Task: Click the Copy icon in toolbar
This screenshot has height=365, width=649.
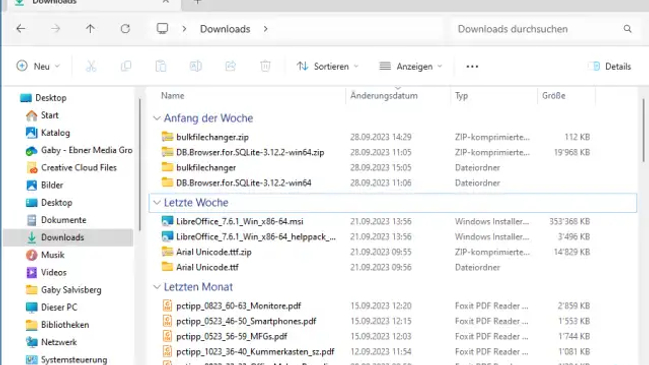Action: coord(126,66)
